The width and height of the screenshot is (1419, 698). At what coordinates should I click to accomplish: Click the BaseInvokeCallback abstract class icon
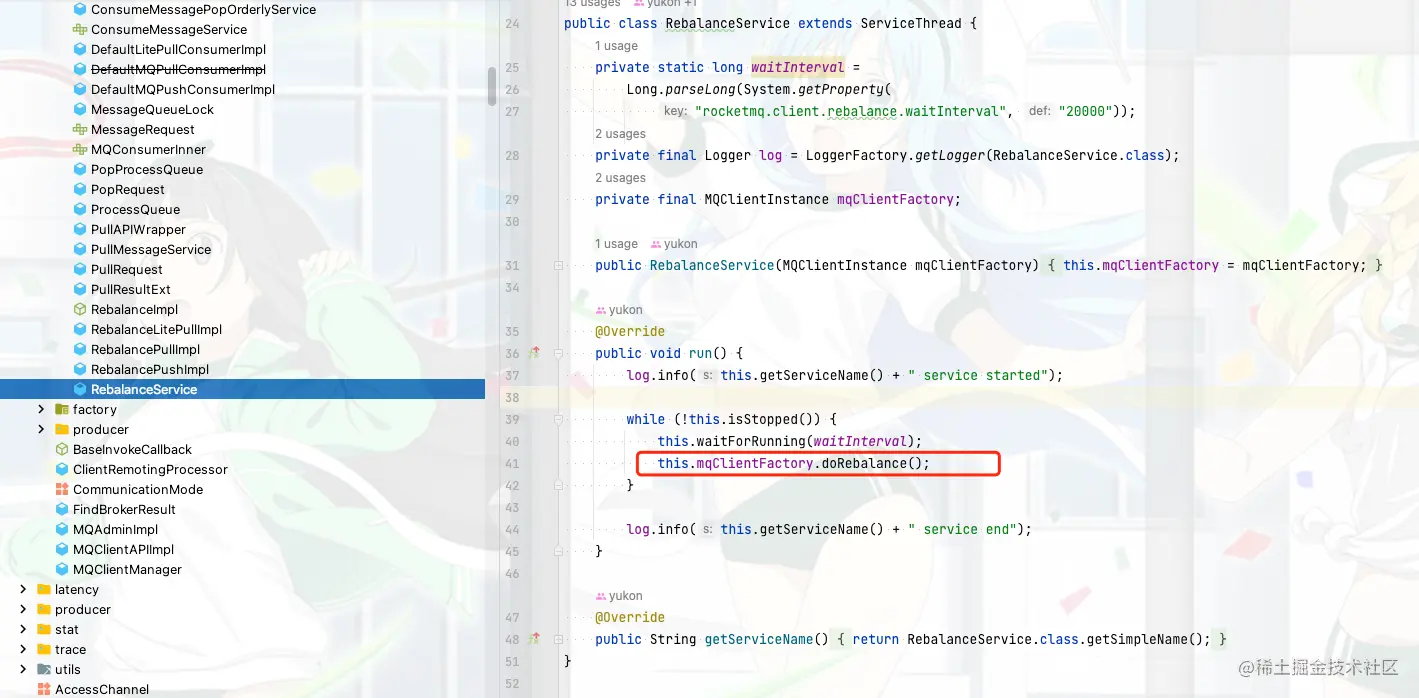(x=62, y=449)
